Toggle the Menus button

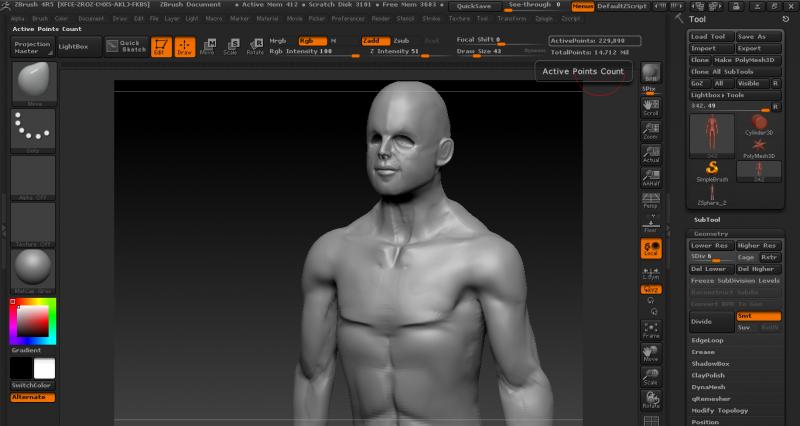(x=582, y=6)
